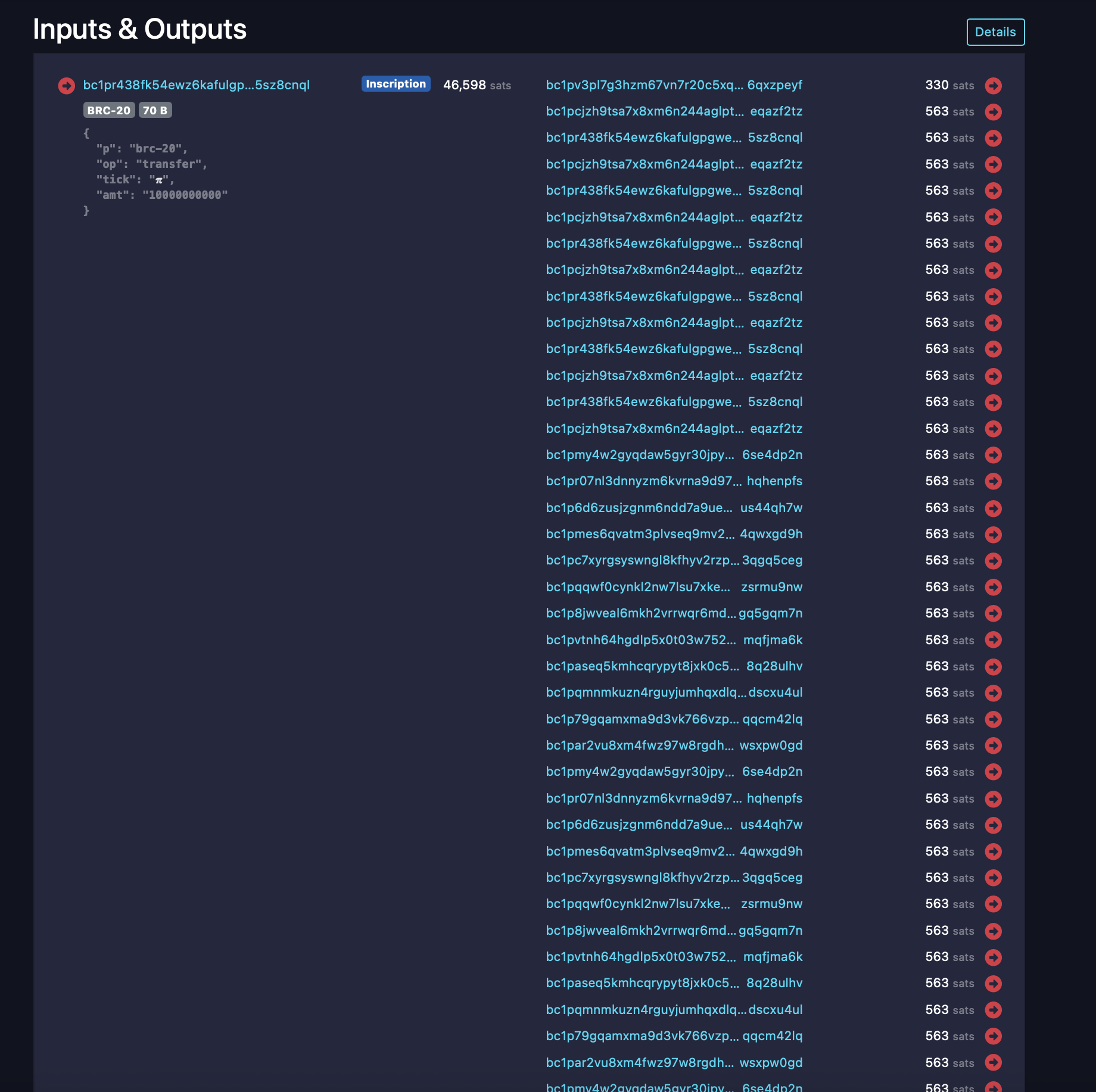The image size is (1096, 1092).
Task: Open first bc1pqmnmkuzn4rguyjumhqxdlq...dscxu4ul address
Action: 674,692
